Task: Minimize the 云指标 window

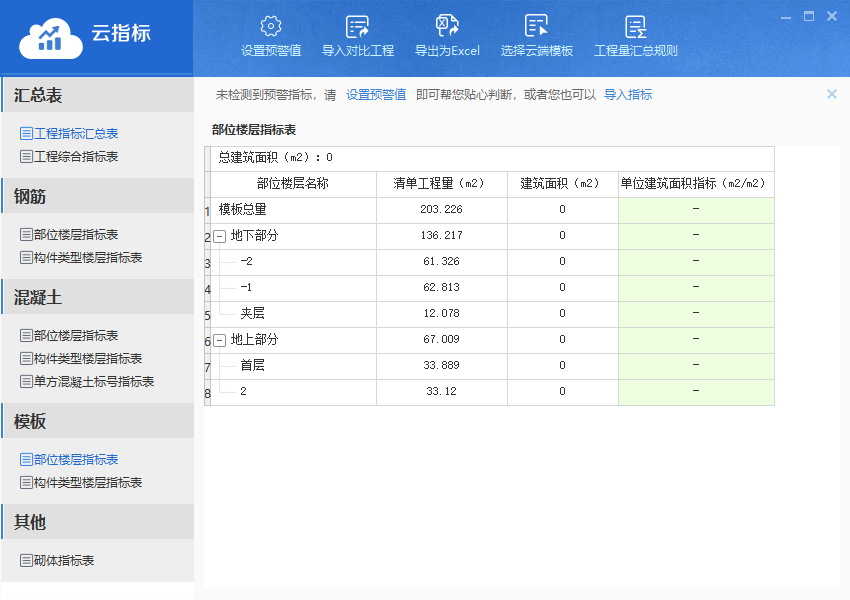Action: 786,17
